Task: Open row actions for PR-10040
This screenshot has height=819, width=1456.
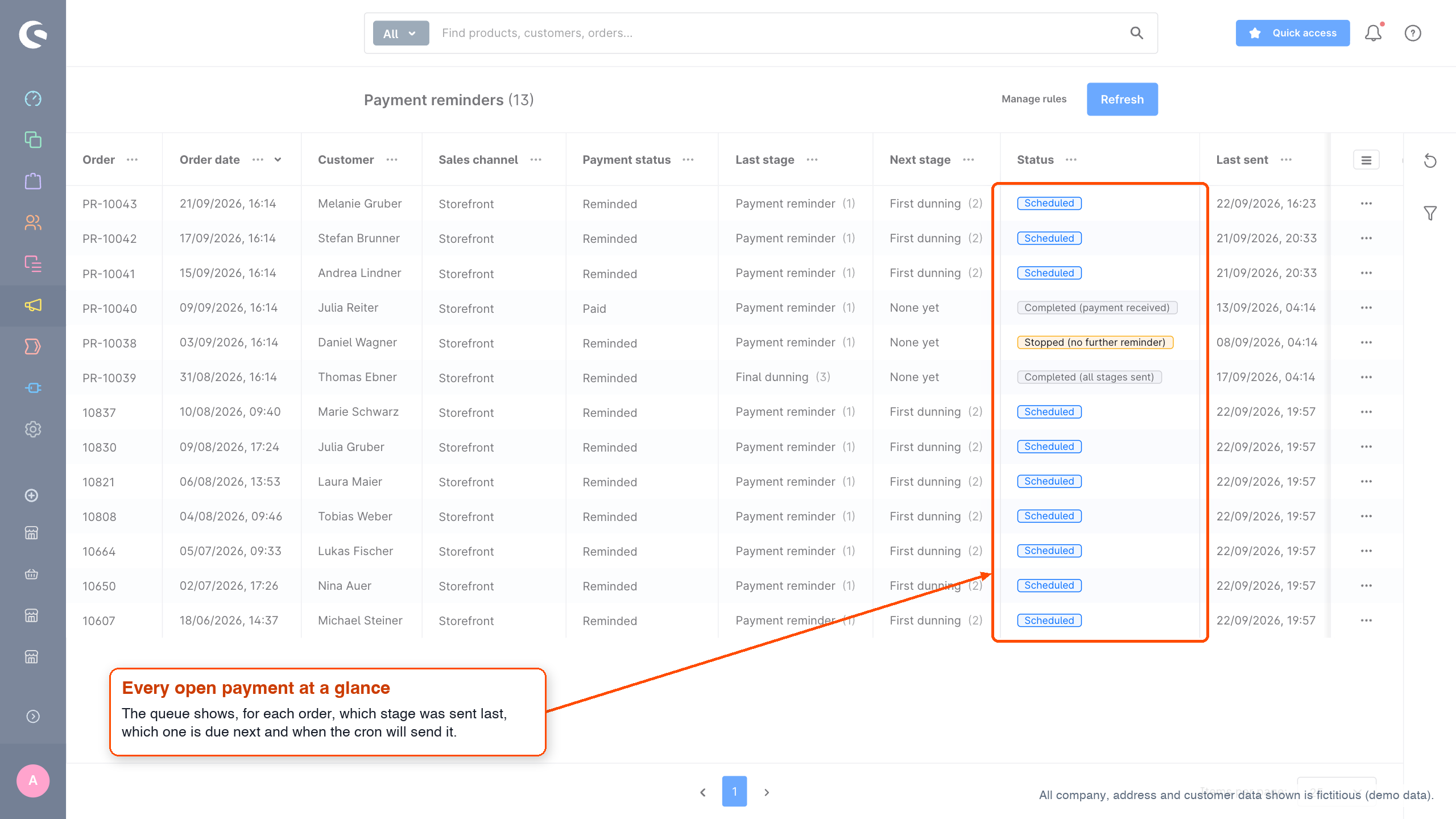Action: coord(1367,308)
